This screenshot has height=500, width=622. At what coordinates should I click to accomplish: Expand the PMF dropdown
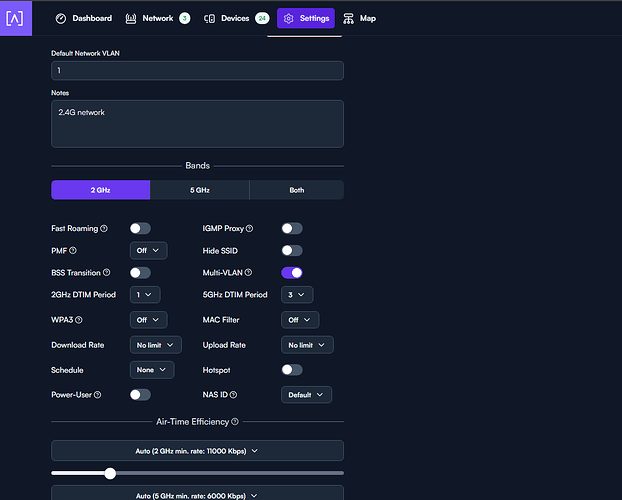point(148,250)
